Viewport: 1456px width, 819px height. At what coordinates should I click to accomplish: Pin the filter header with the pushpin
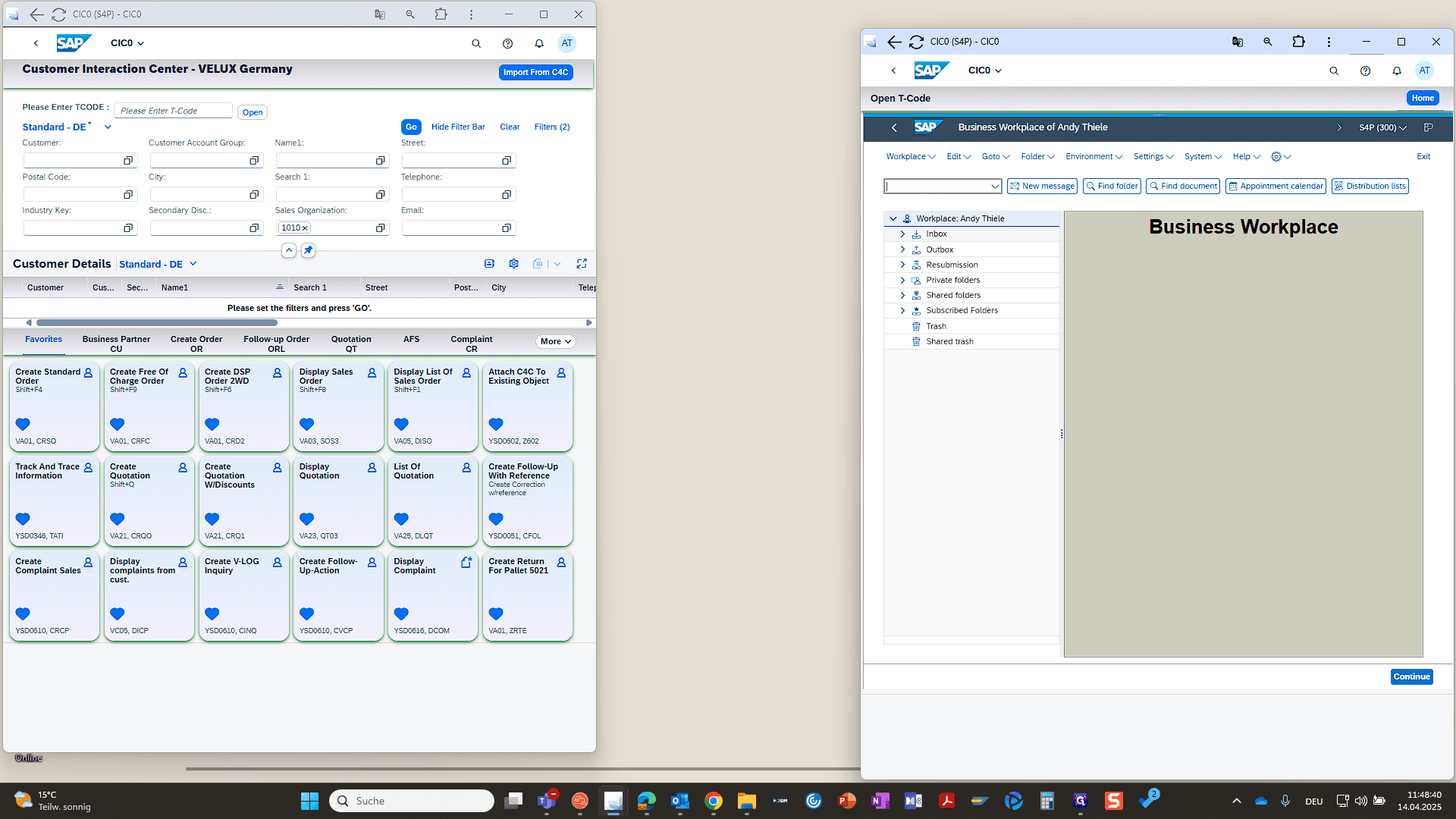(308, 250)
